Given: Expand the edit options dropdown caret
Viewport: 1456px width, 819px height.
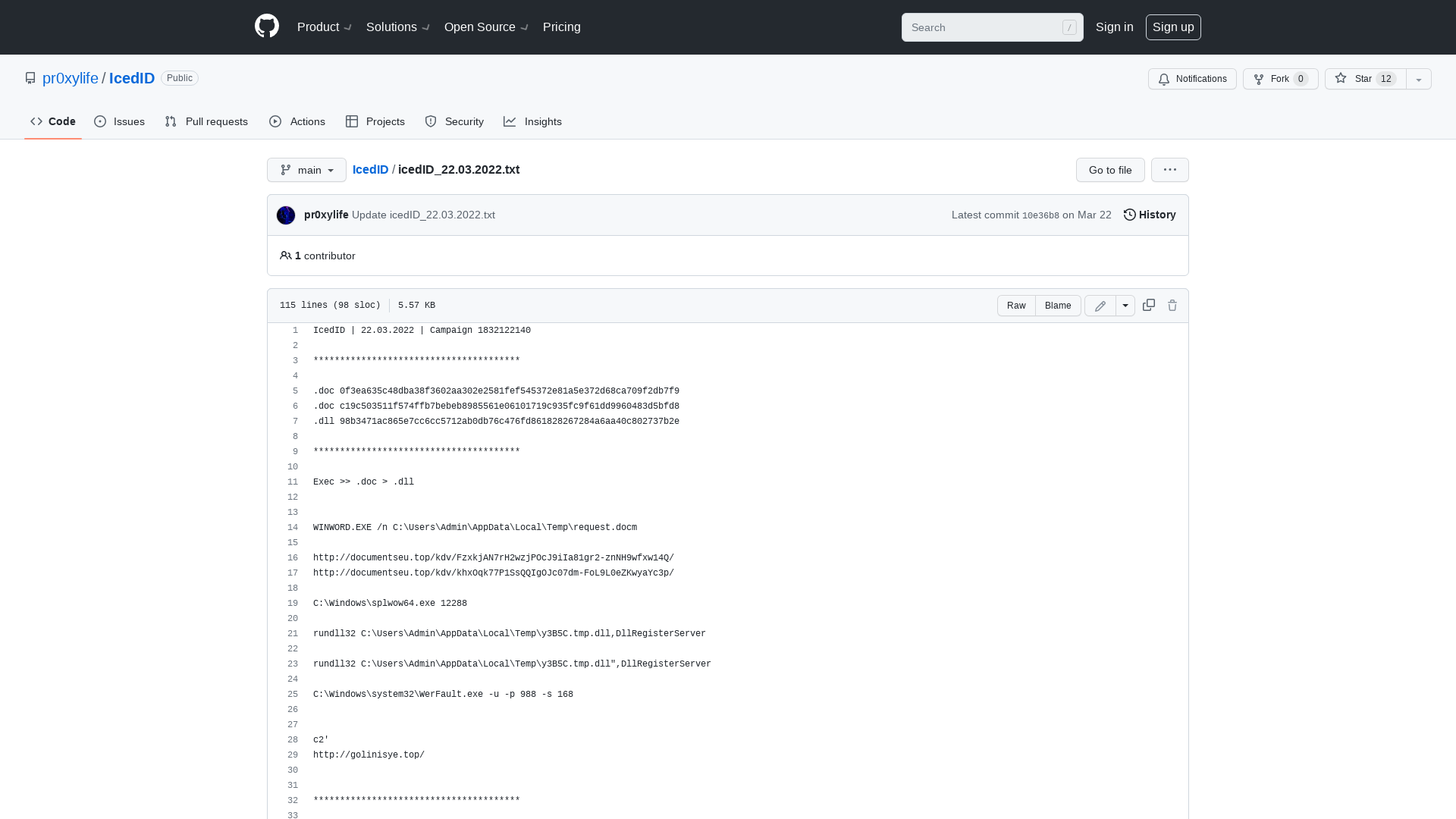Looking at the screenshot, I should [1125, 306].
